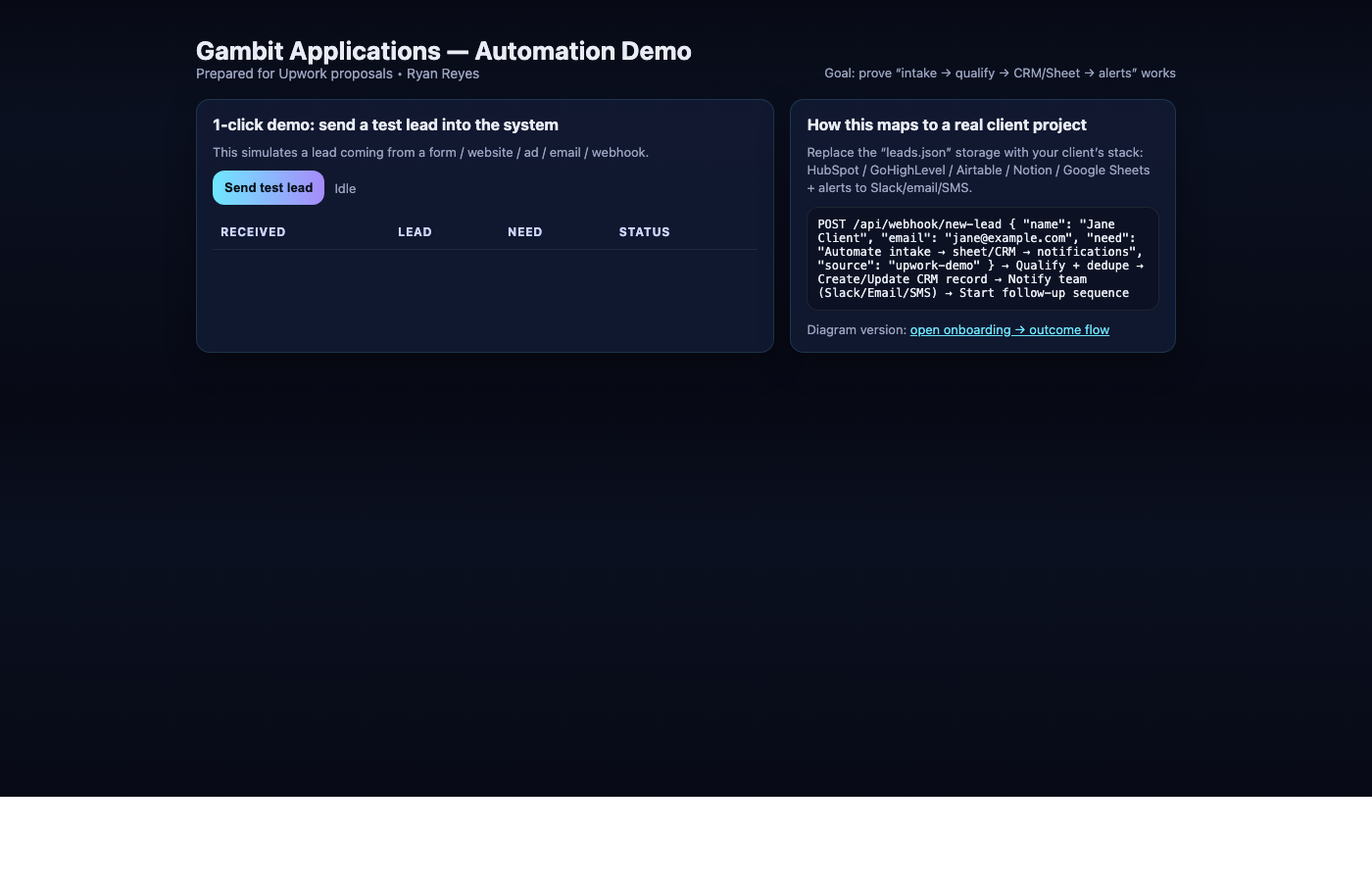Click the Gambit Applications — Automation Demo title
Image resolution: width=1372 pixels, height=882 pixels.
coord(443,51)
